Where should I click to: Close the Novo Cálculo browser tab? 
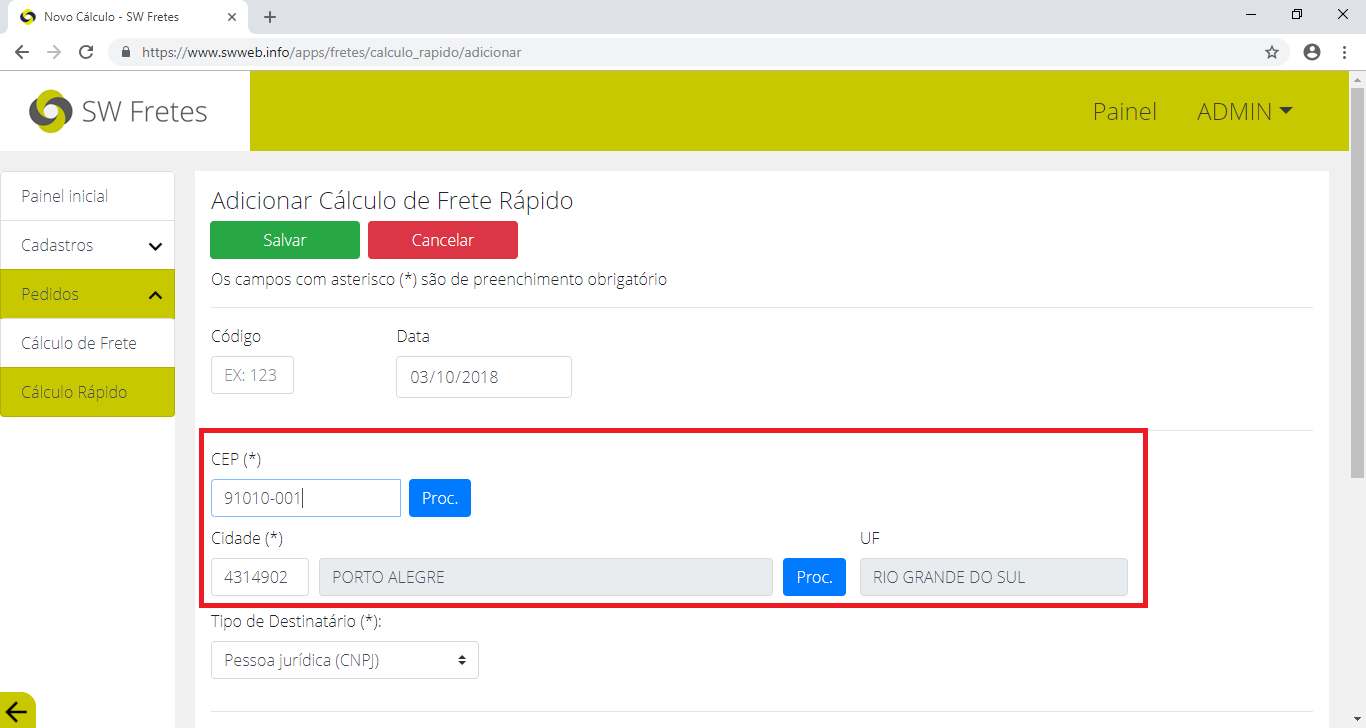coord(232,17)
